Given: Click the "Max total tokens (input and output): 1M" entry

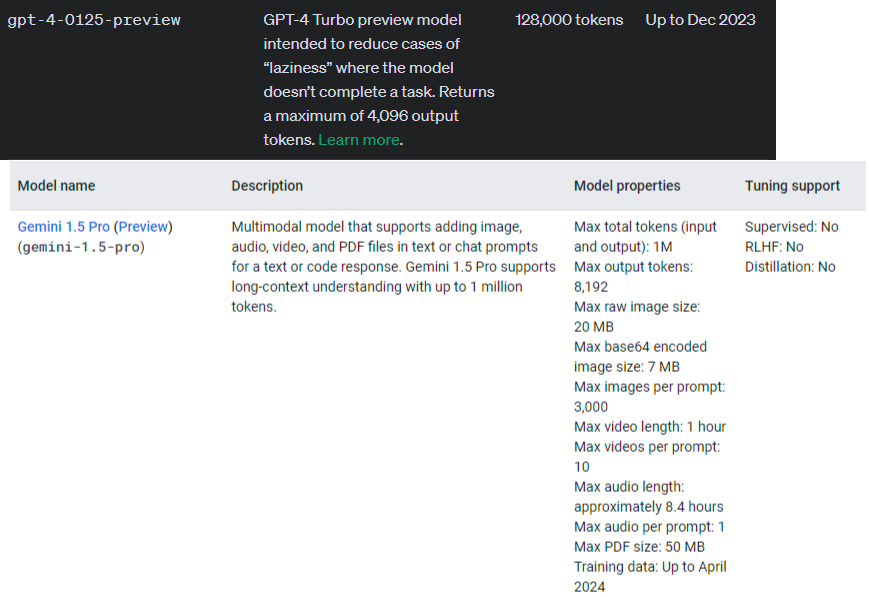Looking at the screenshot, I should [x=645, y=237].
